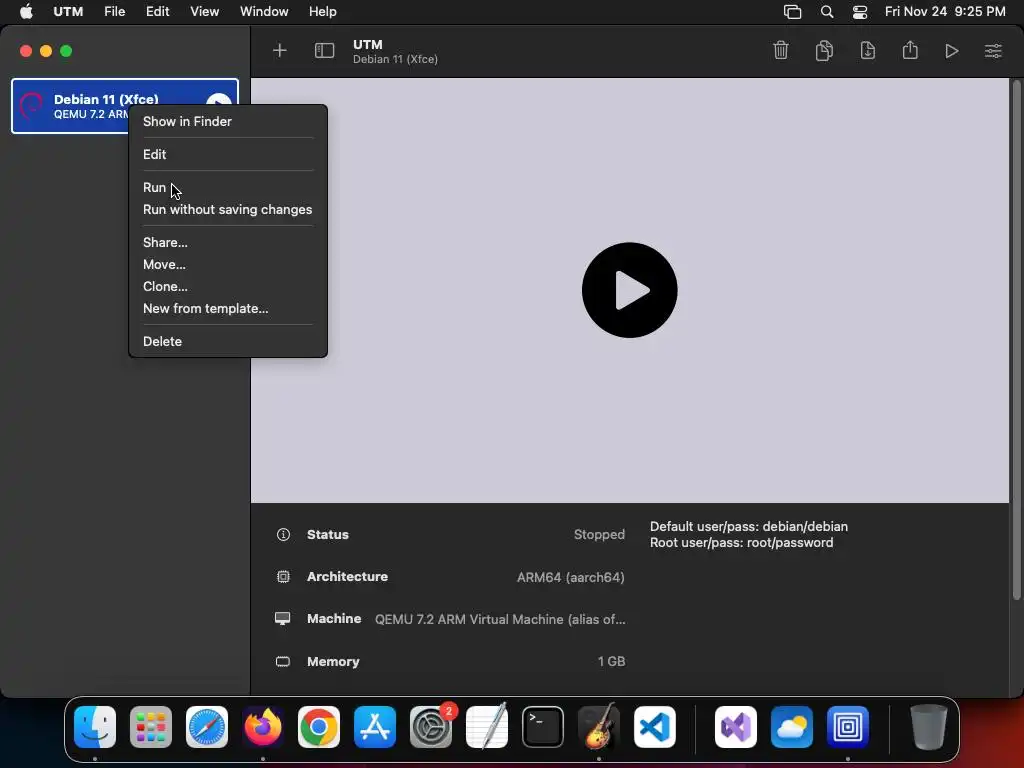Open the Edit menu in menu bar
The image size is (1024, 768).
[x=157, y=12]
